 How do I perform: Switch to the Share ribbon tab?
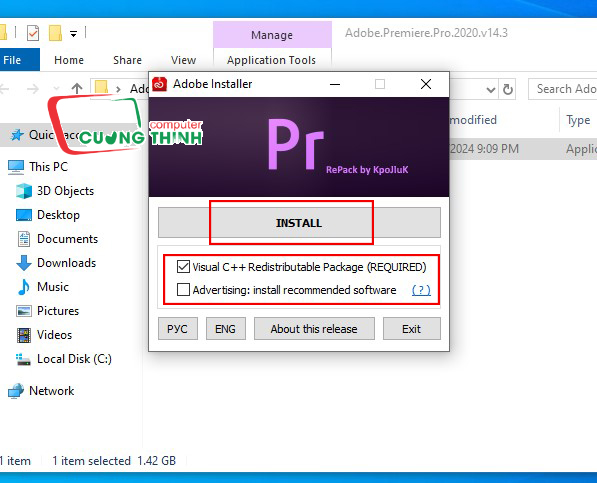click(127, 60)
